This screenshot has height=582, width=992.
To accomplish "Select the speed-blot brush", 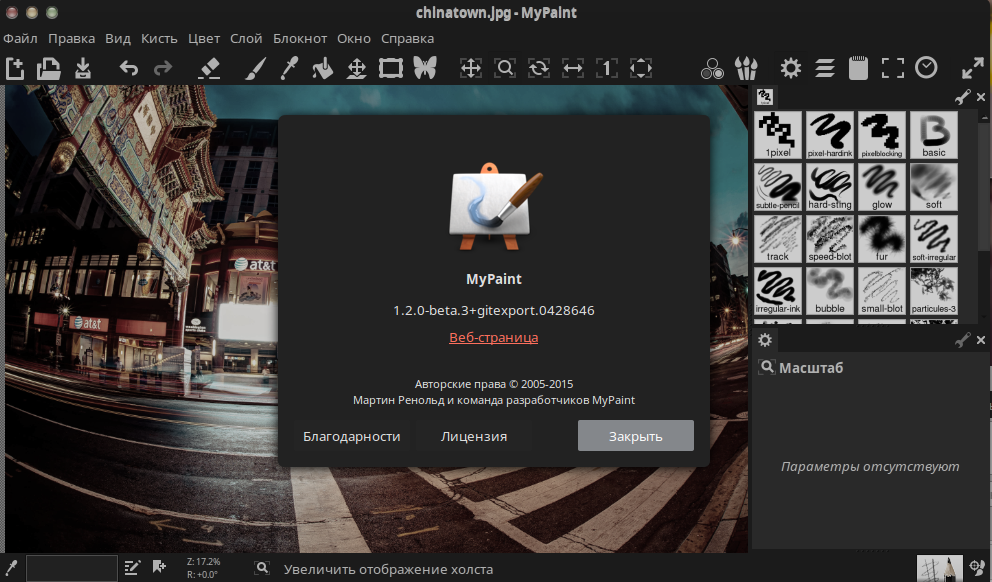I will tap(830, 238).
